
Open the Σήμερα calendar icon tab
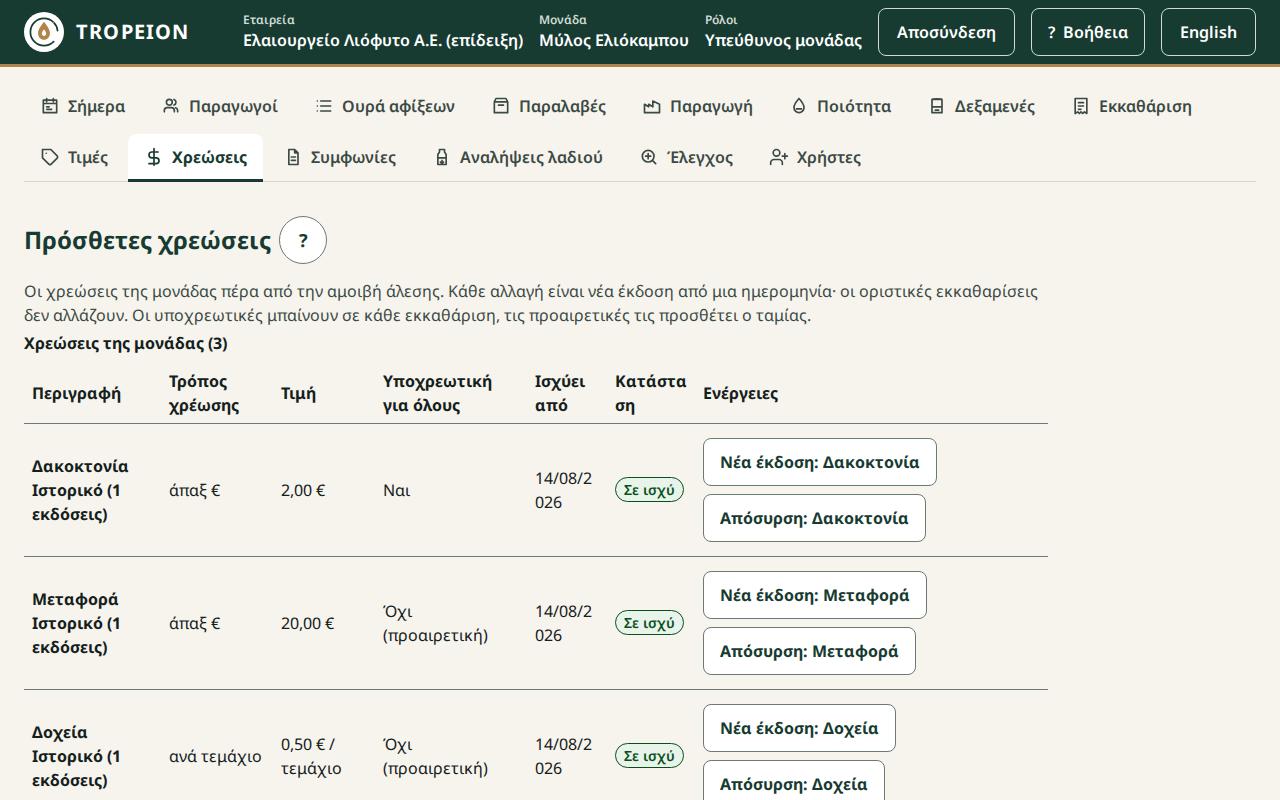[50, 106]
